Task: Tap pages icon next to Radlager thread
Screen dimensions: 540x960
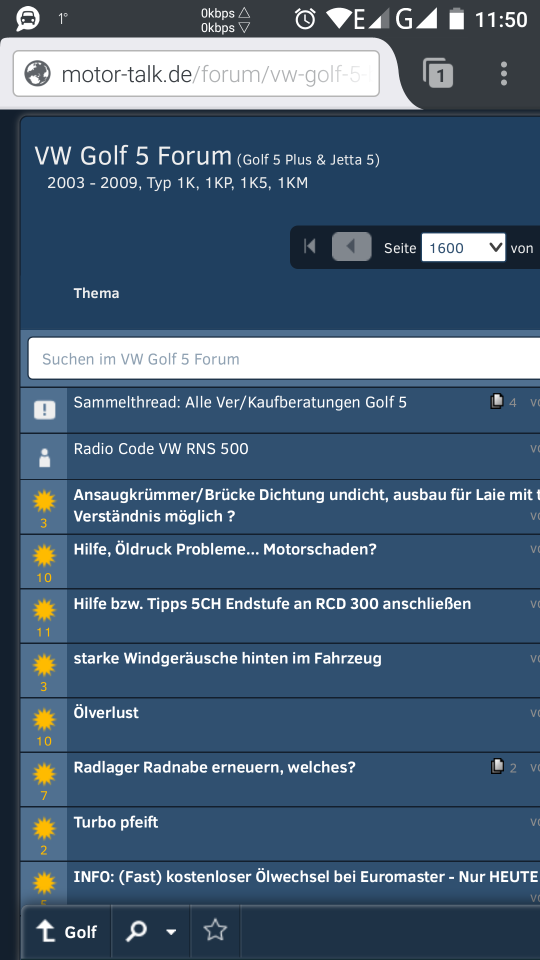Action: pos(497,767)
